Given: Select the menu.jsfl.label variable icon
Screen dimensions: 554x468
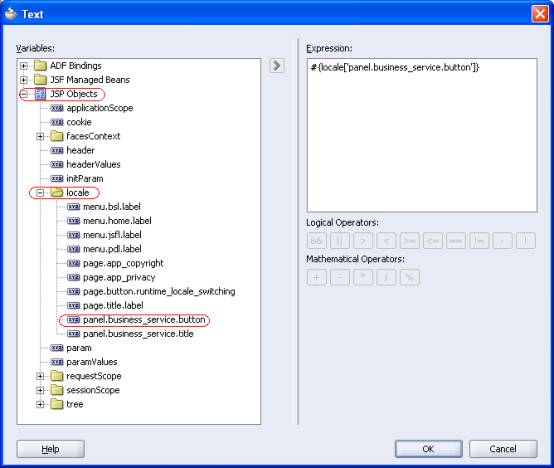Looking at the screenshot, I should coord(73,235).
